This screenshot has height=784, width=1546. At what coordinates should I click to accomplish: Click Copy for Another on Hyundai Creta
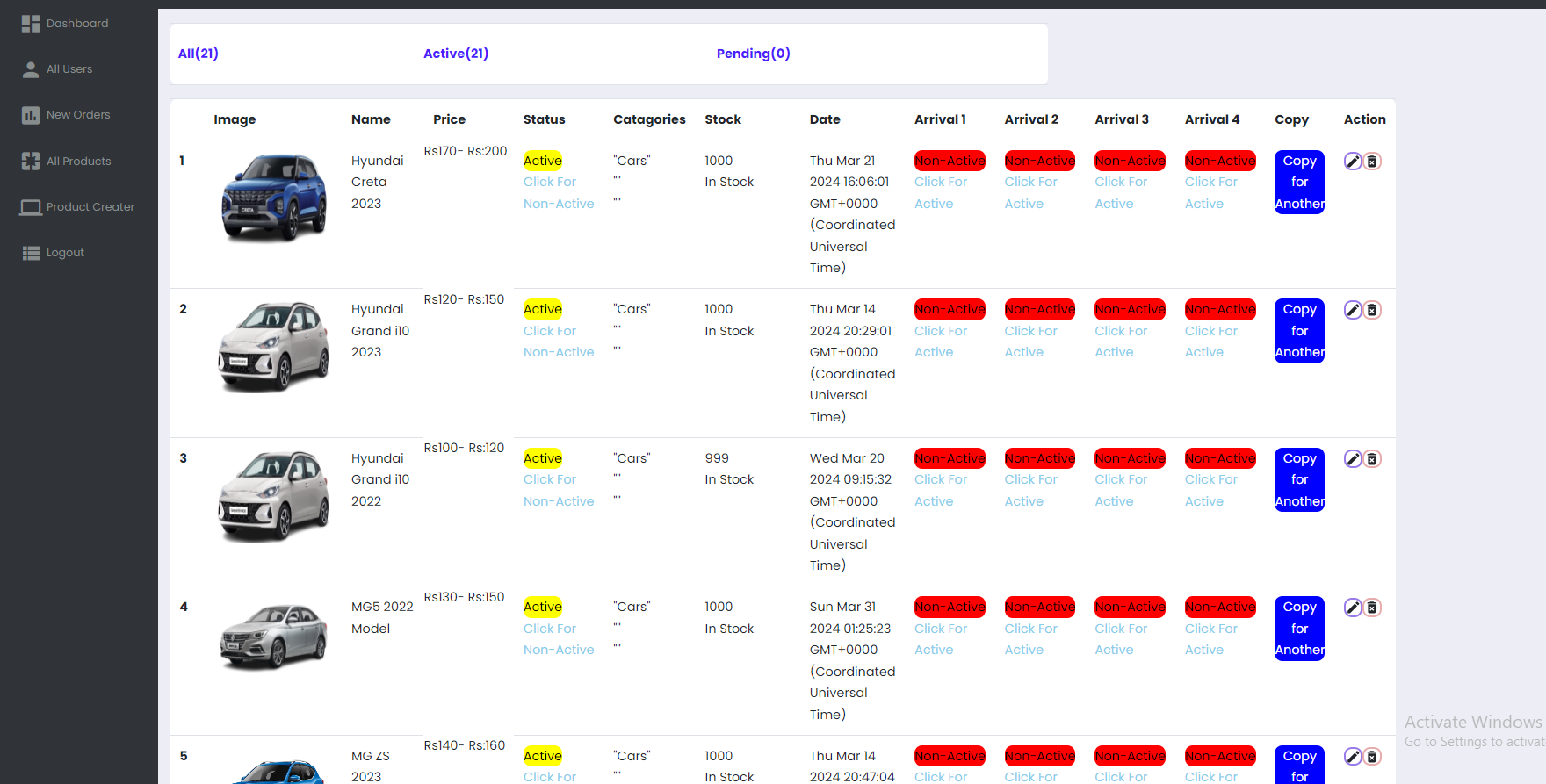(1299, 183)
